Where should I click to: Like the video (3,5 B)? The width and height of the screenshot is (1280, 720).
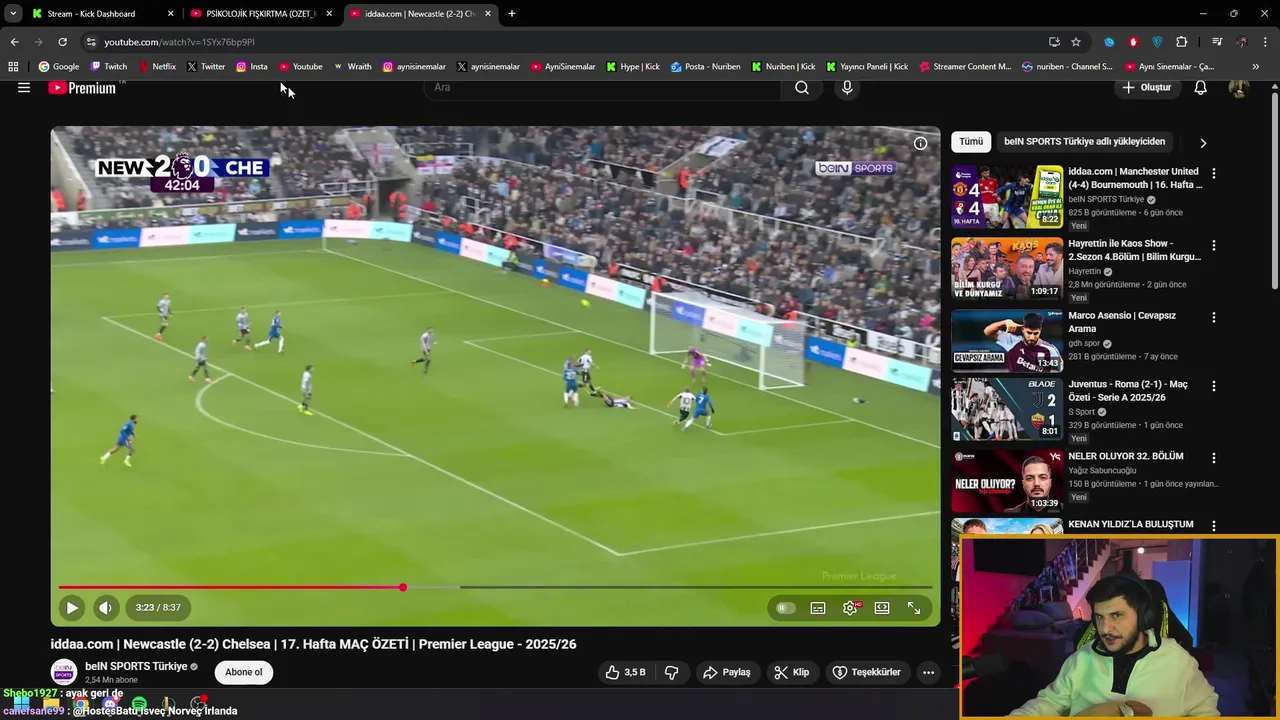[625, 672]
